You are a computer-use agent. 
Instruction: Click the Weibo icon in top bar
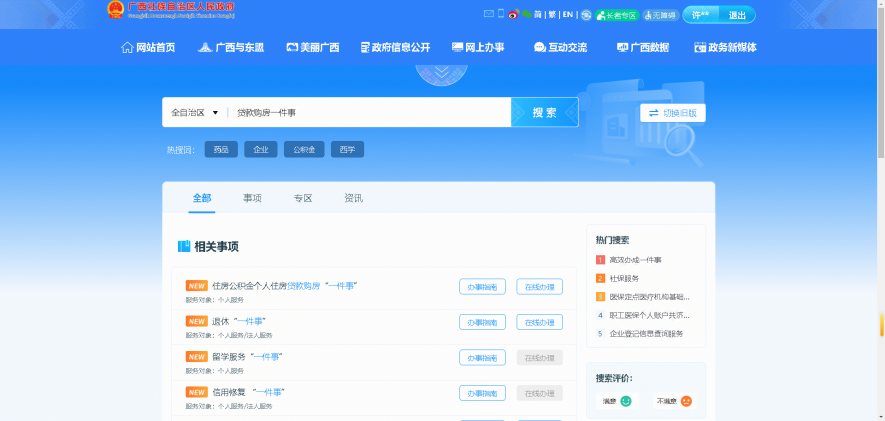click(x=513, y=14)
